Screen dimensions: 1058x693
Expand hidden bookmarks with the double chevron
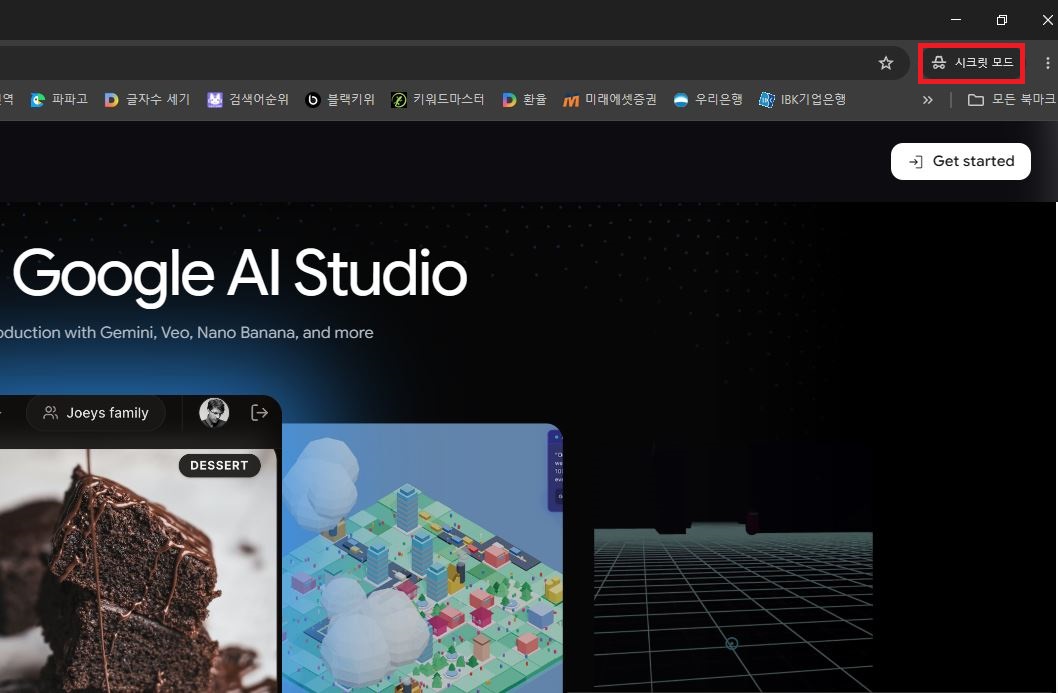point(928,100)
